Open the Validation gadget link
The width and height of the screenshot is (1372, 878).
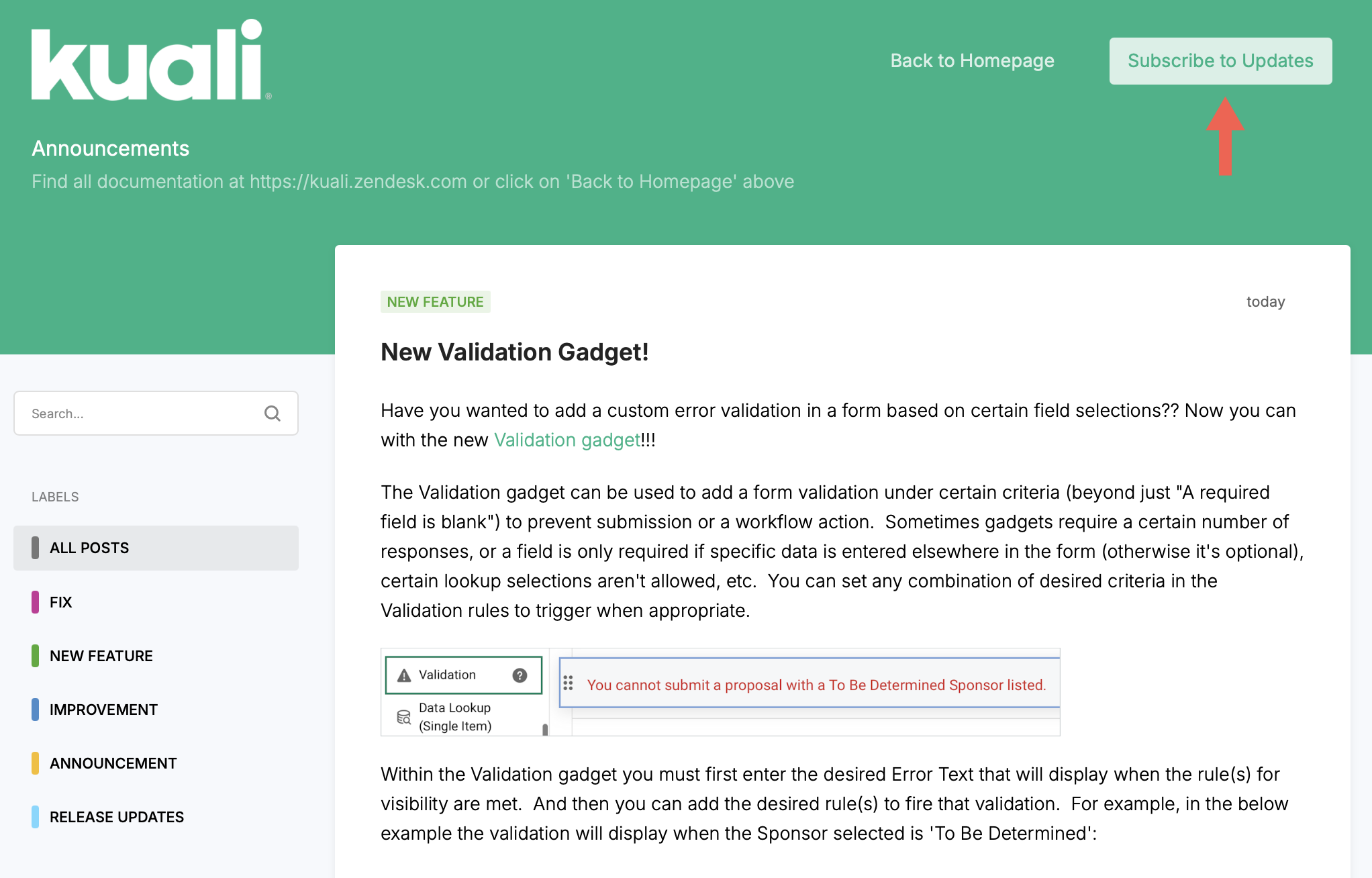[567, 440]
